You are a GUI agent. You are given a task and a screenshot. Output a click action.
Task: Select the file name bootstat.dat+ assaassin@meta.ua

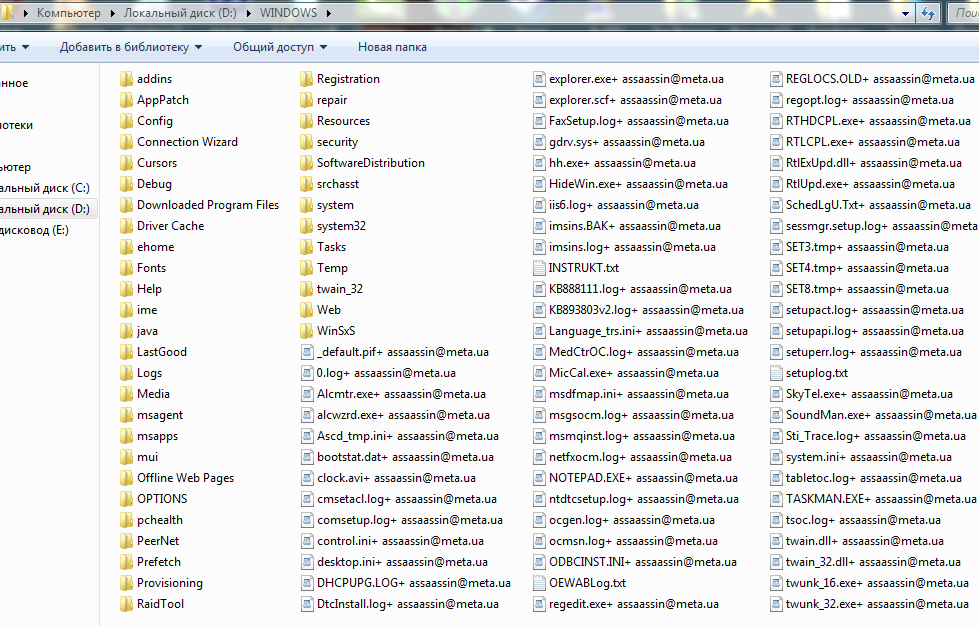coord(405,457)
